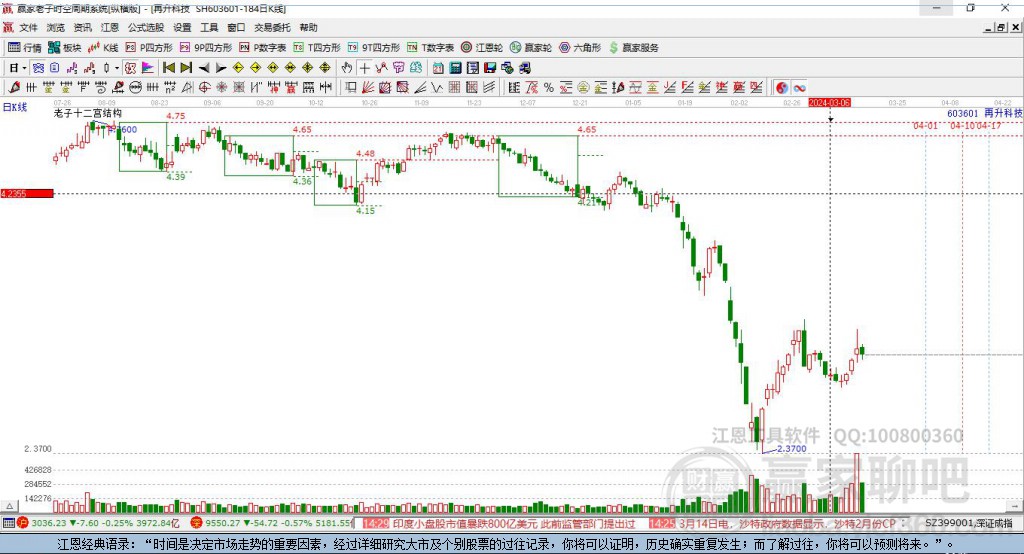Image resolution: width=1024 pixels, height=554 pixels.
Task: Open the 交易委托 menu
Action: tap(272, 27)
